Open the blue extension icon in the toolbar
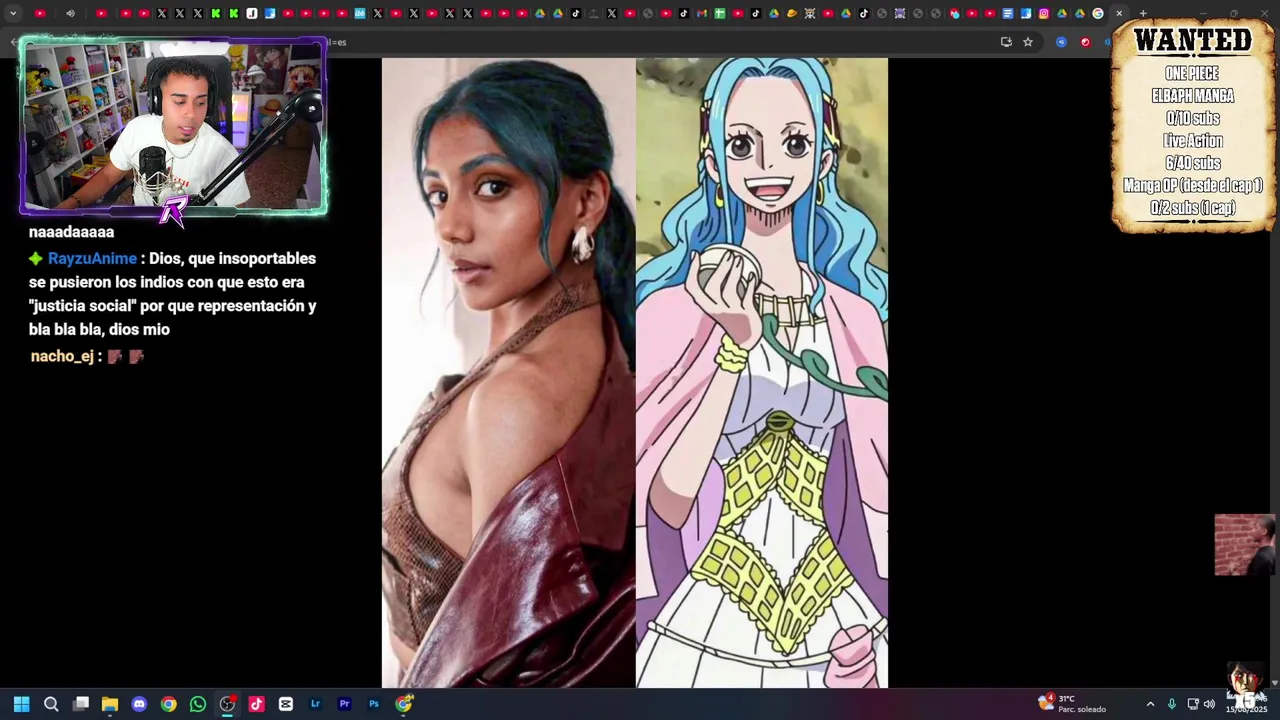Viewport: 1280px width, 720px height. (1061, 42)
